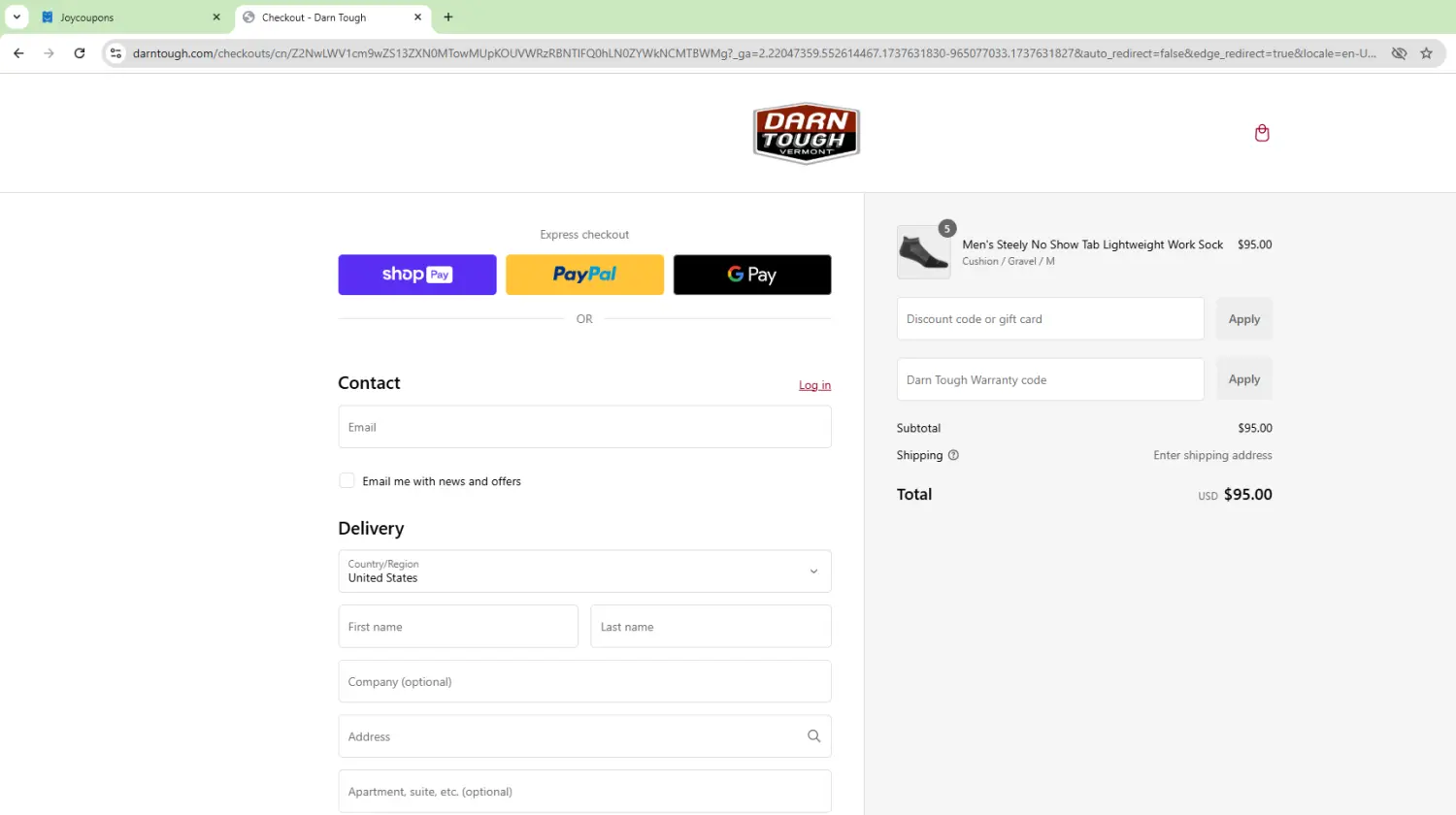Bookmark this page with star icon
The image size is (1456, 815).
pos(1426,53)
